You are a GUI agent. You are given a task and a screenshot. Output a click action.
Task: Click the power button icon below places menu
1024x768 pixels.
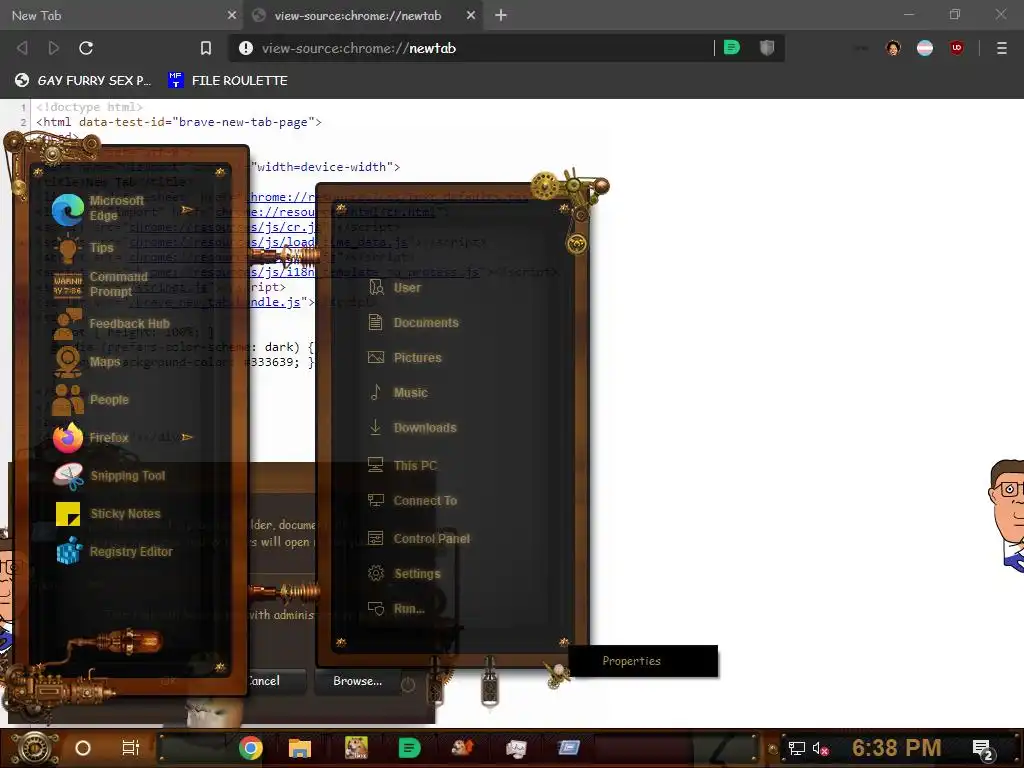coord(408,685)
